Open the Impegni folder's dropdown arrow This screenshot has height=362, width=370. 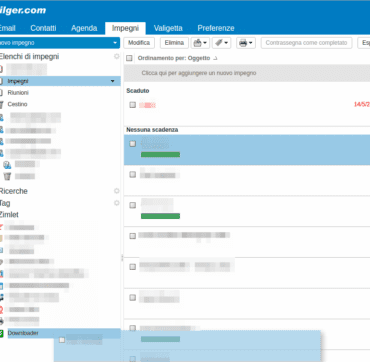113,81
